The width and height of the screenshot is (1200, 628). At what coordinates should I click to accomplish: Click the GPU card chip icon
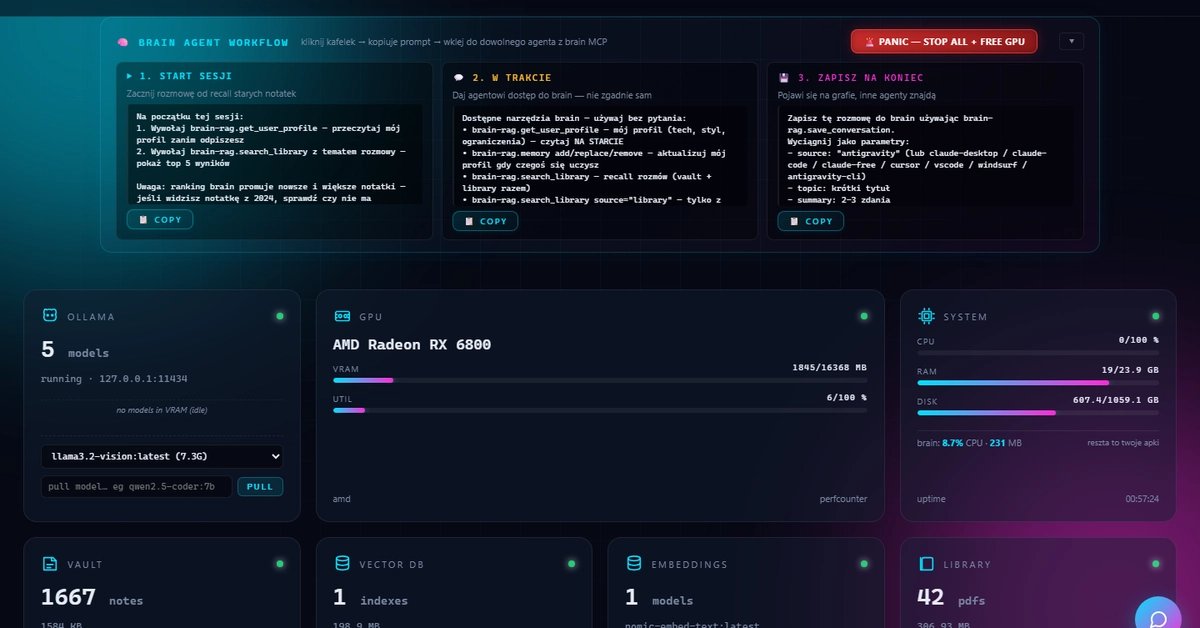[x=341, y=316]
